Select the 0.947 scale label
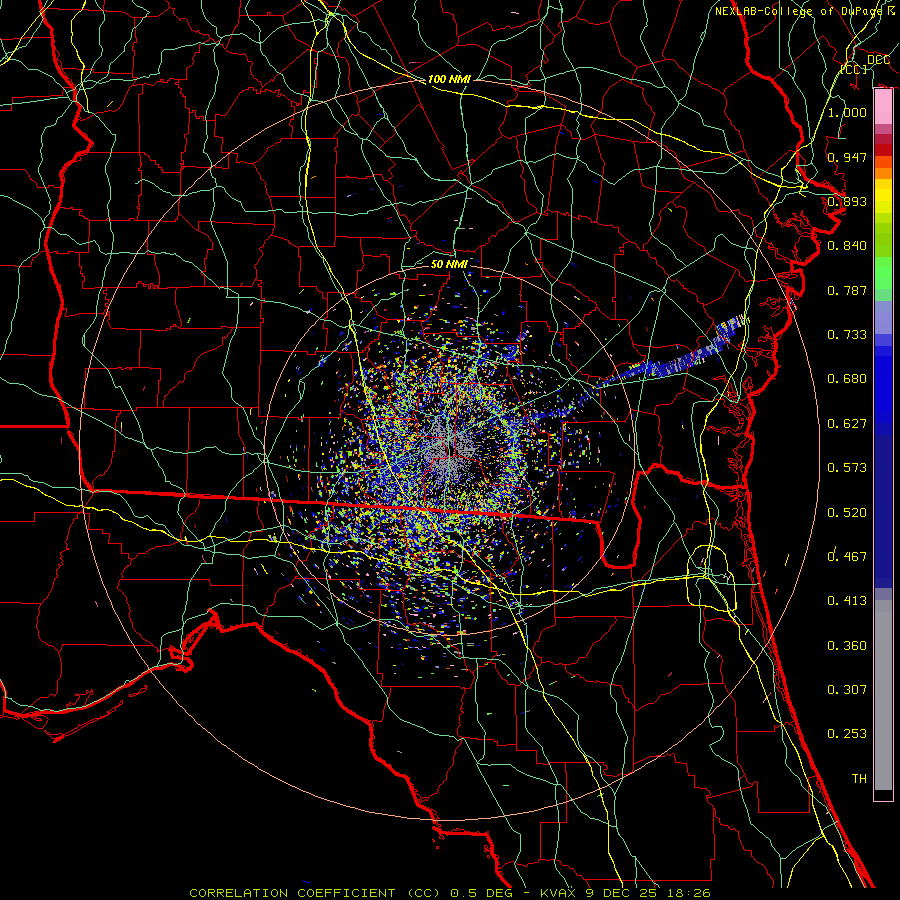900x900 pixels. pos(847,157)
